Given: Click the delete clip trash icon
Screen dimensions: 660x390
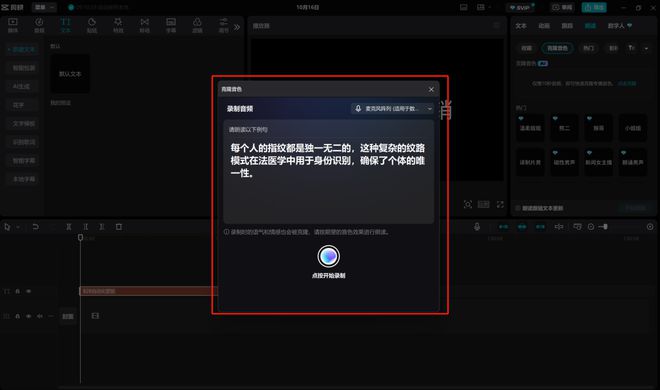Looking at the screenshot, I should (119, 227).
